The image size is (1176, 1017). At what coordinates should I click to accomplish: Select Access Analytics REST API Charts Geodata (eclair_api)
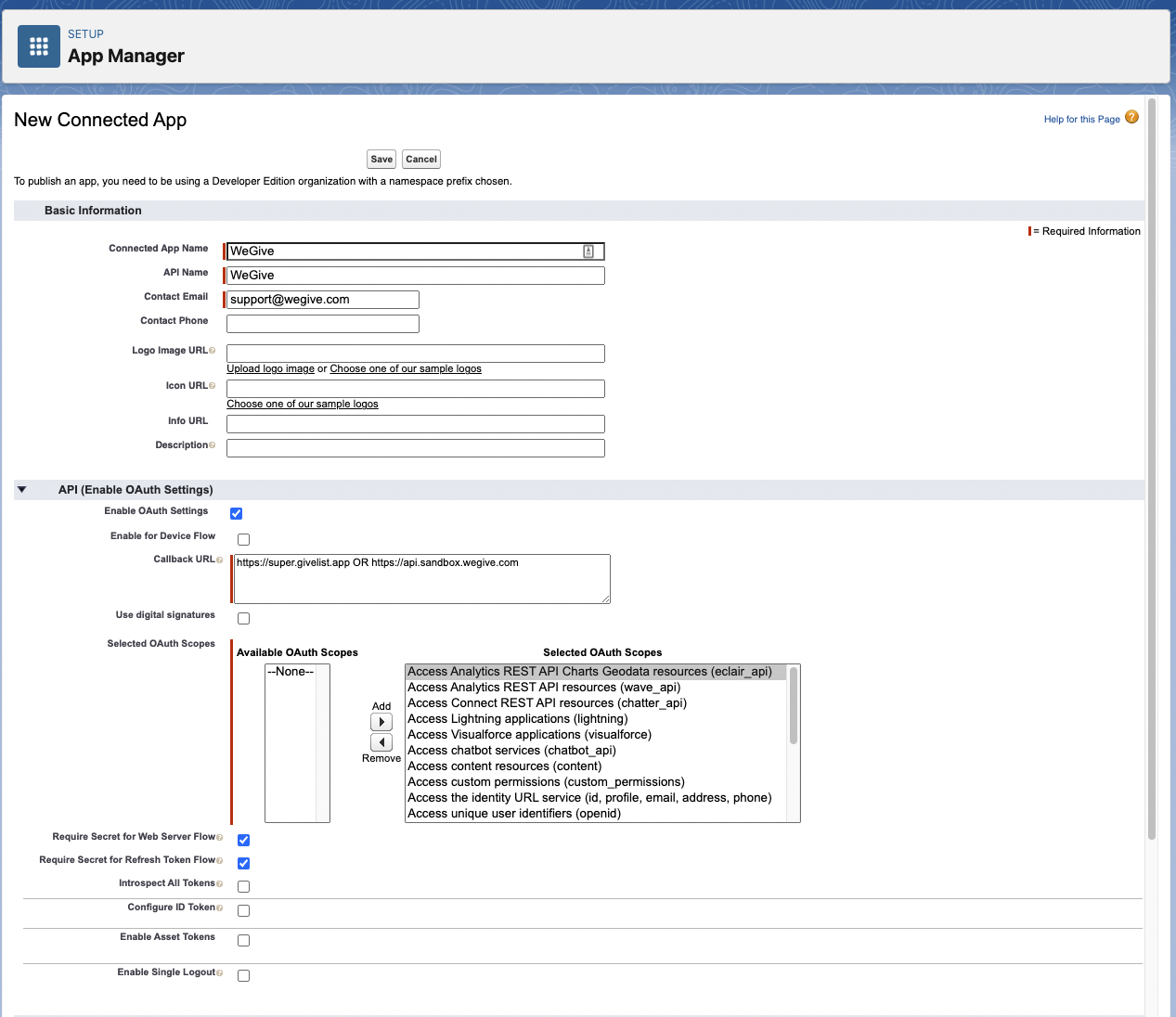(x=596, y=672)
